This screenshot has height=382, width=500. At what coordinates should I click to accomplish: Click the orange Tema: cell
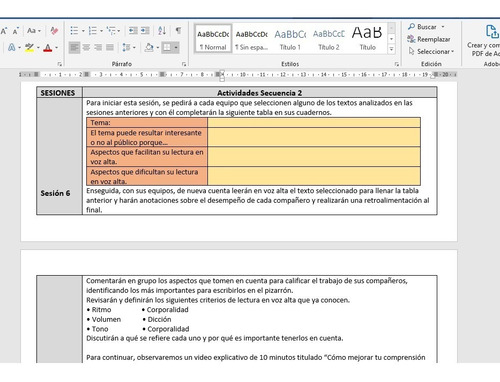[147, 122]
